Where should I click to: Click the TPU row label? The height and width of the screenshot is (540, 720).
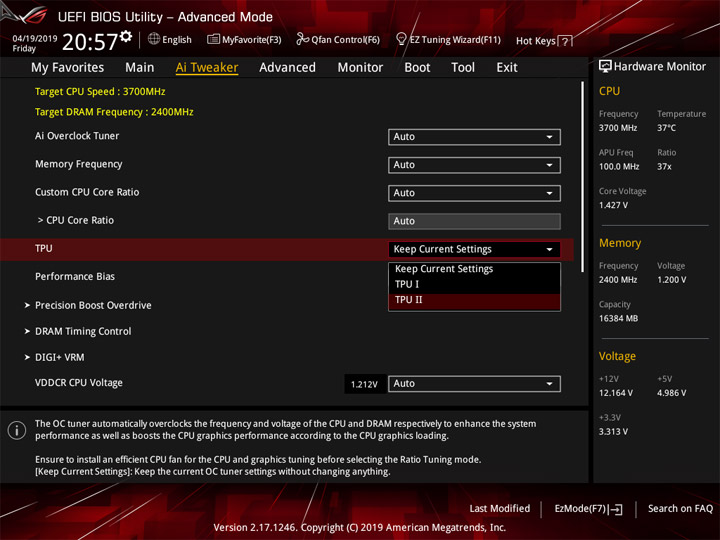click(x=44, y=248)
